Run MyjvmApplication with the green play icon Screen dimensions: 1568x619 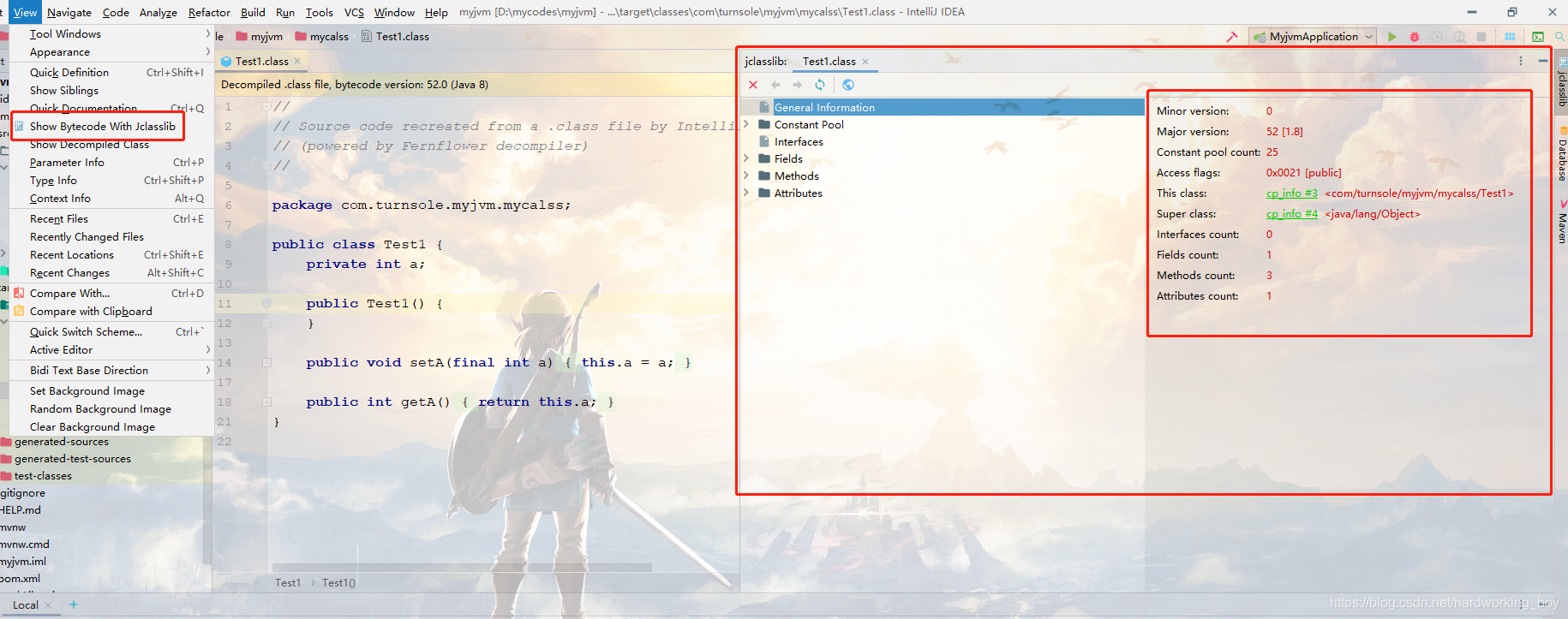1392,37
